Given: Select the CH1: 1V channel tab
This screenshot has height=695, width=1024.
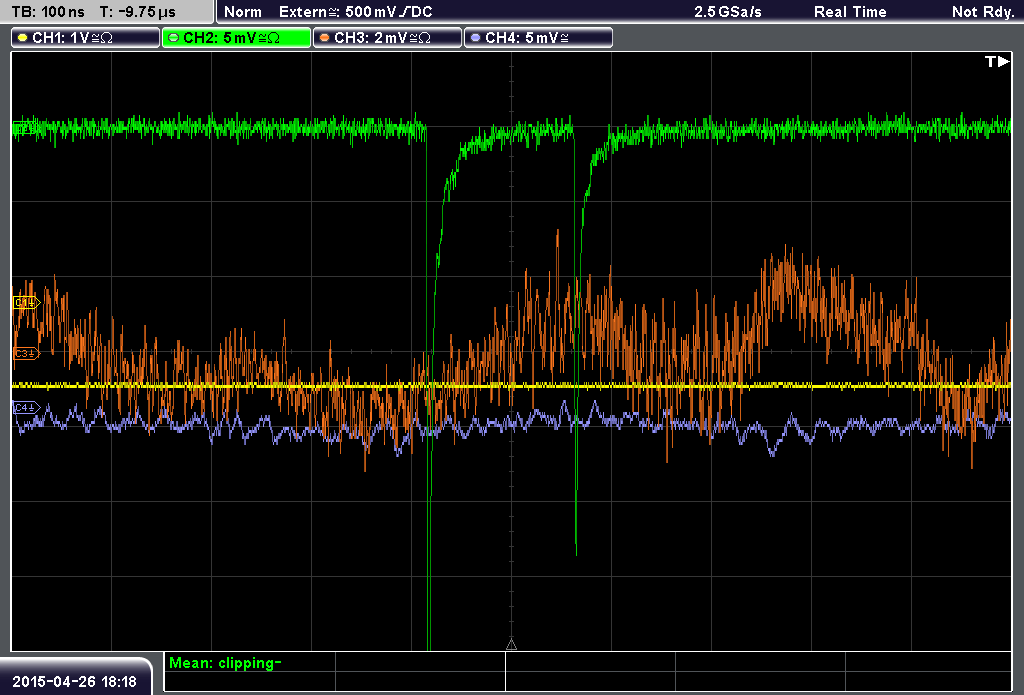Looking at the screenshot, I should tap(86, 38).
